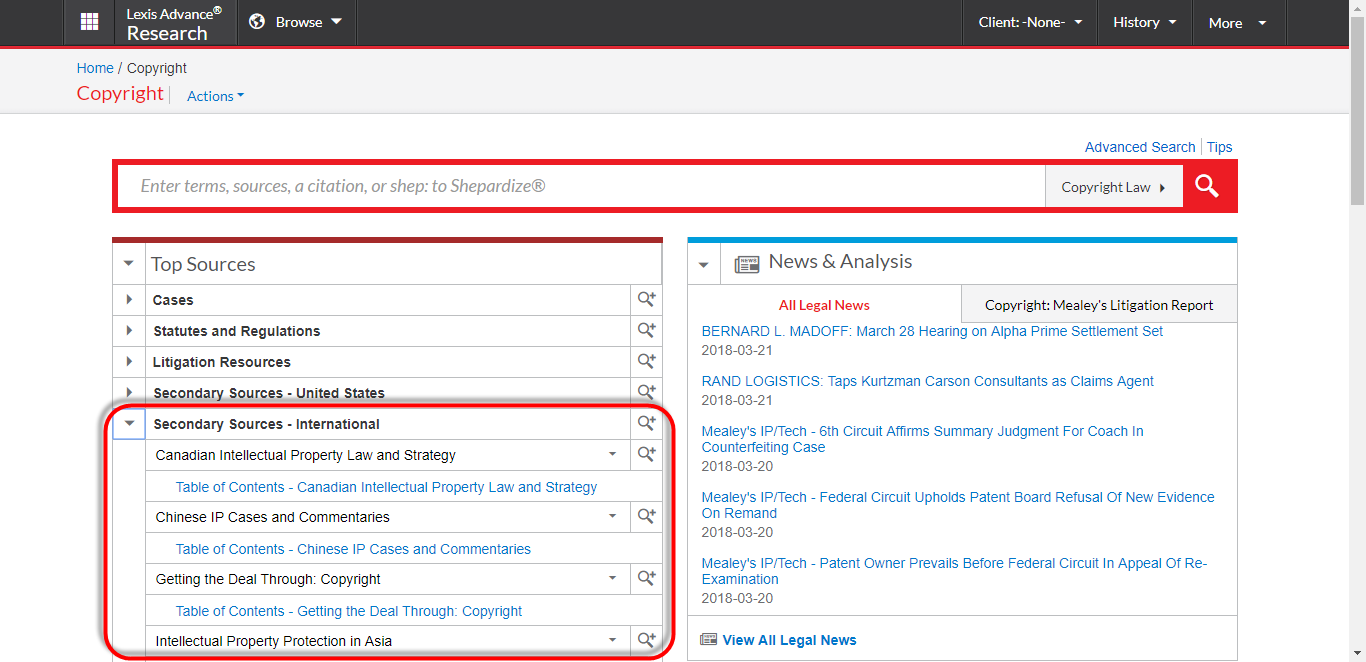Open the Actions dropdown menu

[x=215, y=96]
